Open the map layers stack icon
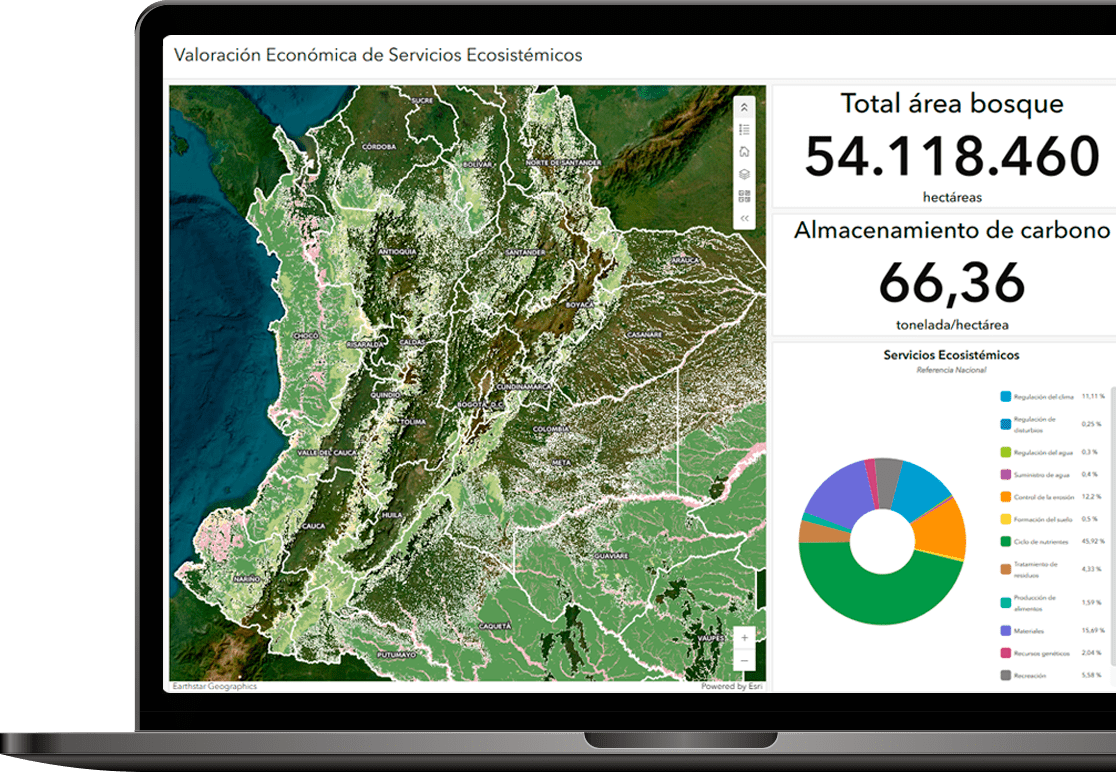Screen dimensions: 1116x772 (744, 174)
